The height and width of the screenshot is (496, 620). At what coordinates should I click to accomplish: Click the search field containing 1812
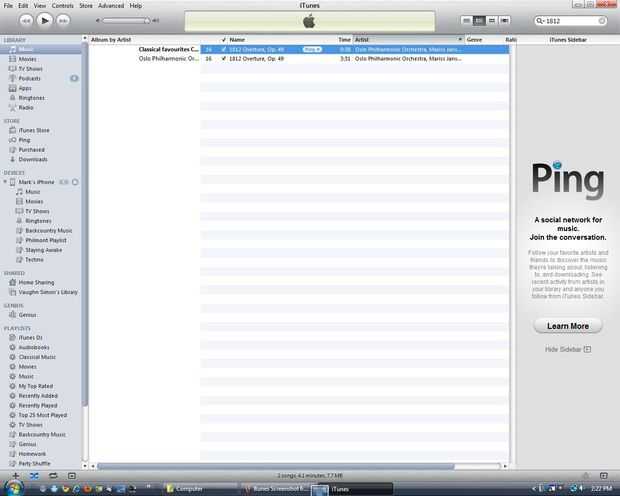[571, 21]
